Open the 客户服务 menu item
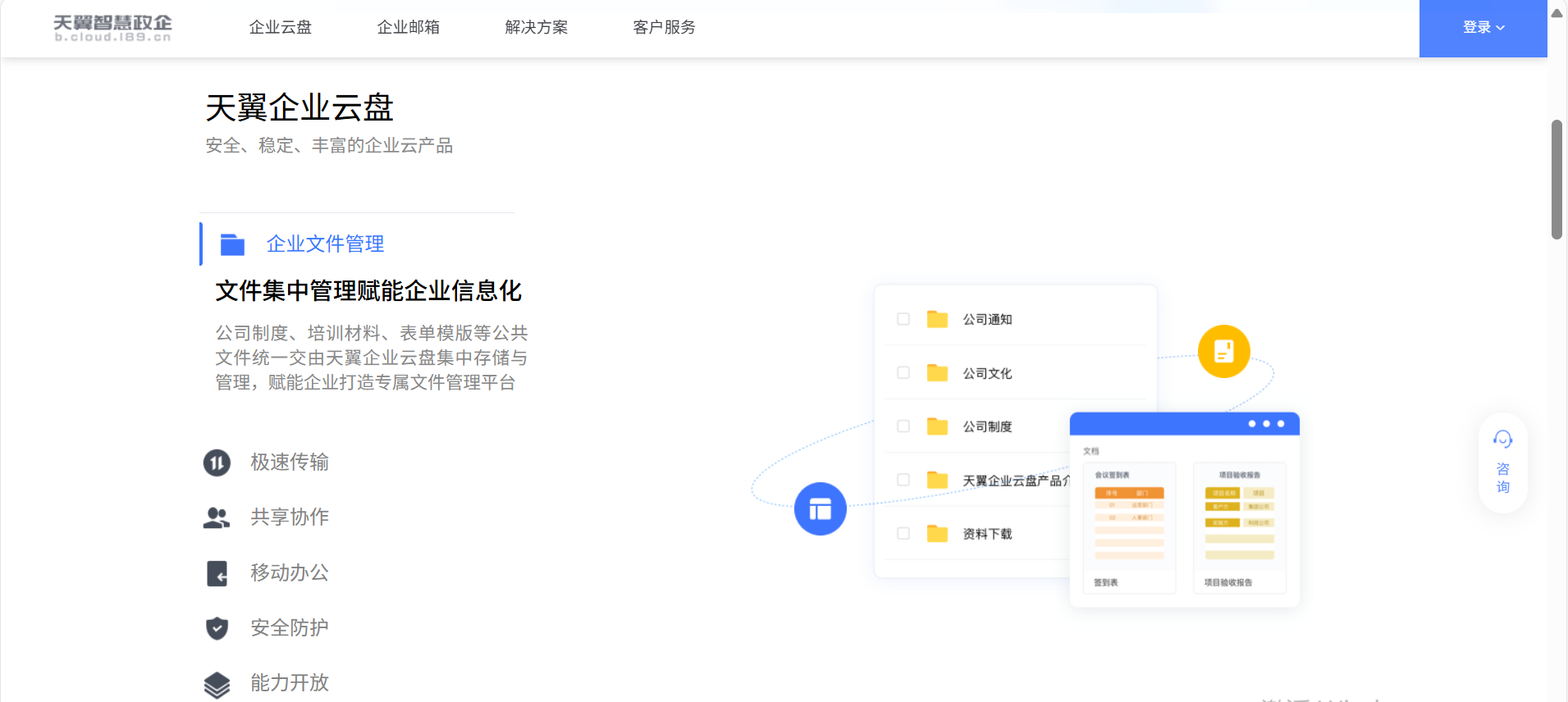This screenshot has width=1568, height=702. click(x=665, y=27)
